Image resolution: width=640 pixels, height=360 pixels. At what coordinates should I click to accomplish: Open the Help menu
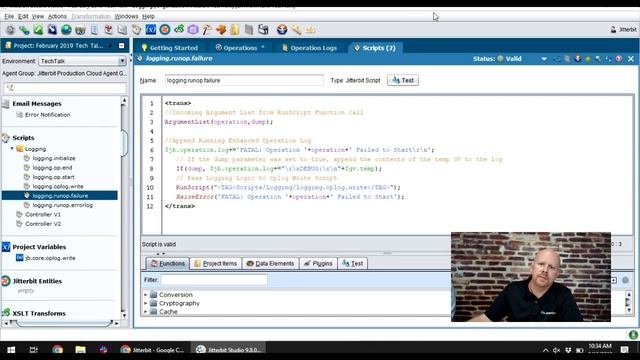(148, 16)
